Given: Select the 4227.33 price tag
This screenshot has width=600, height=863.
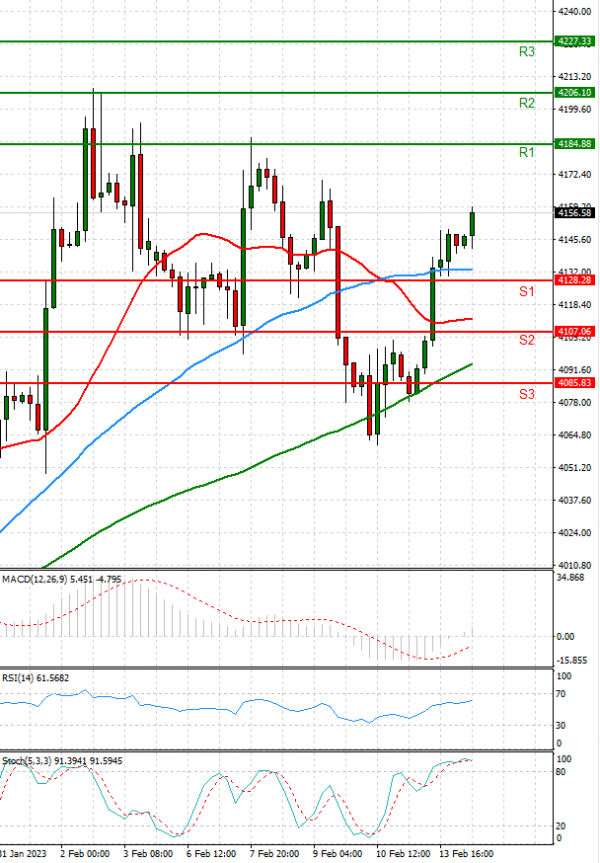Looking at the screenshot, I should pyautogui.click(x=575, y=41).
